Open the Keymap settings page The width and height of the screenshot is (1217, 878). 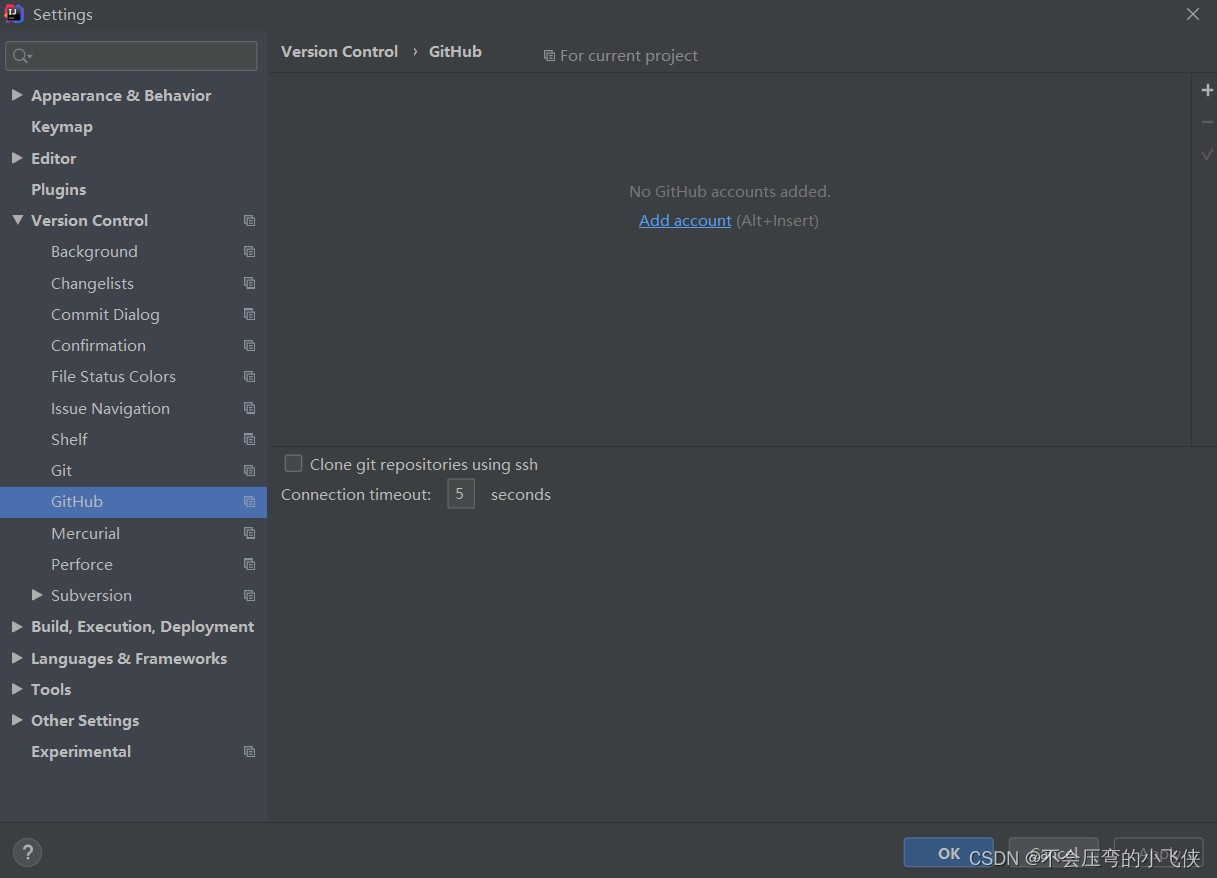[x=62, y=127]
